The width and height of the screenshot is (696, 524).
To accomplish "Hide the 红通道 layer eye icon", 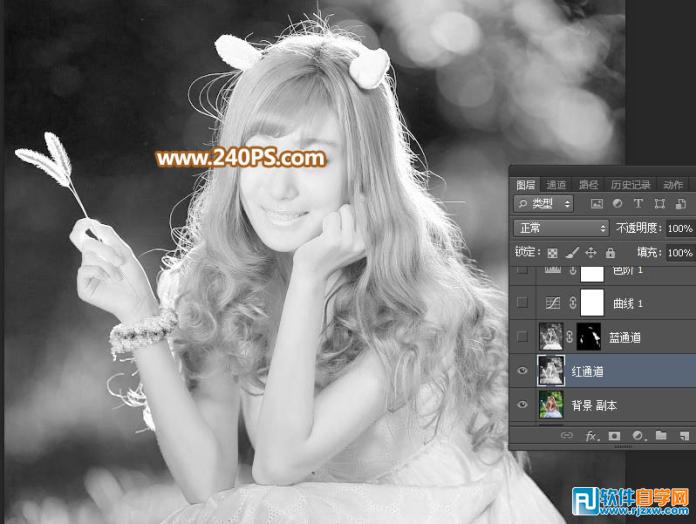I will coord(523,370).
